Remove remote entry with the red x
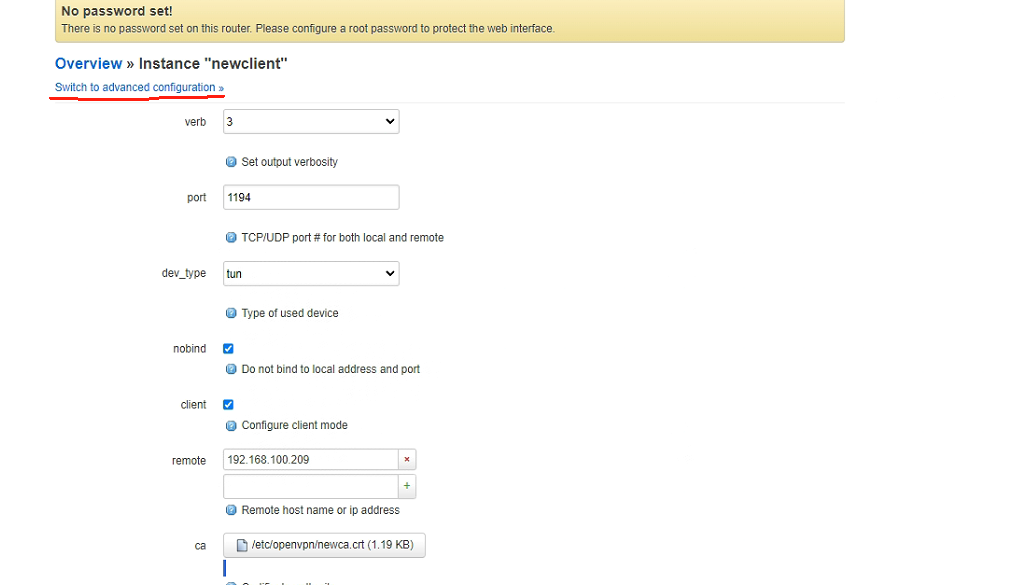 pos(407,460)
